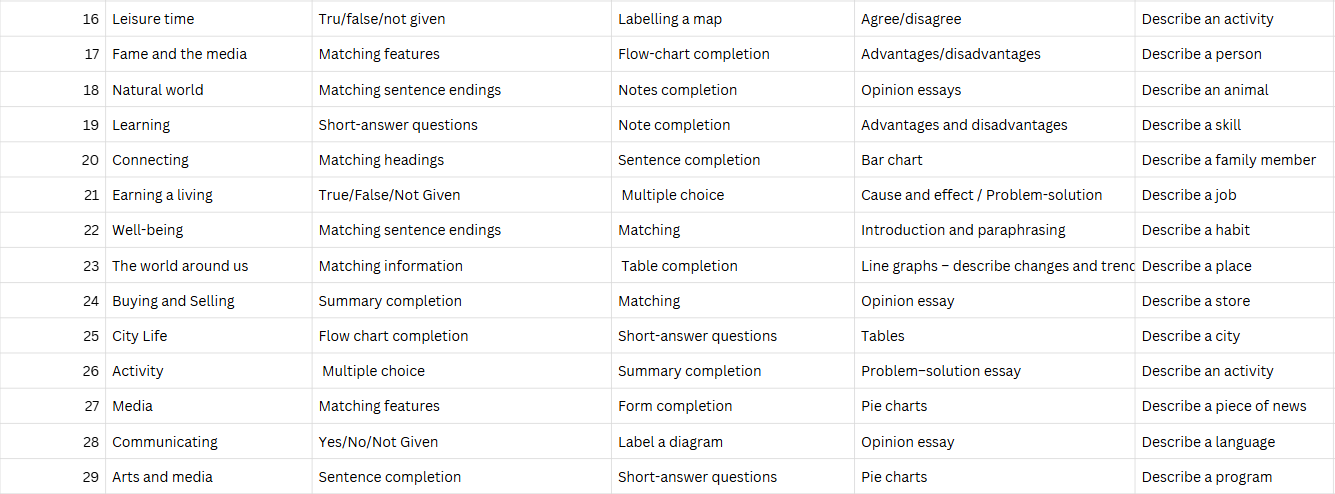Click the "Describe a program" cell
The height and width of the screenshot is (494, 1335).
click(x=1206, y=477)
